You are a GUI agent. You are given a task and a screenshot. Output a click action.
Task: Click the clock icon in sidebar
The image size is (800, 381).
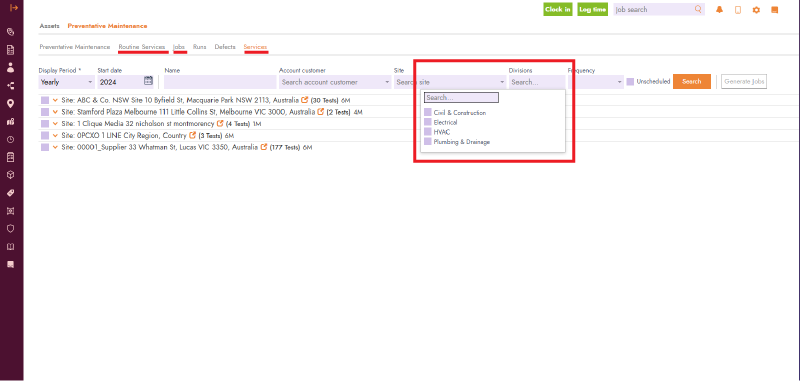pos(10,140)
